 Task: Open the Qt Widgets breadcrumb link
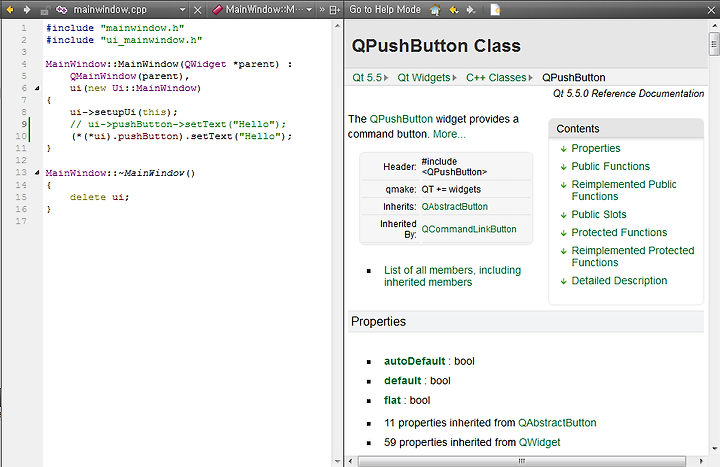(x=424, y=78)
